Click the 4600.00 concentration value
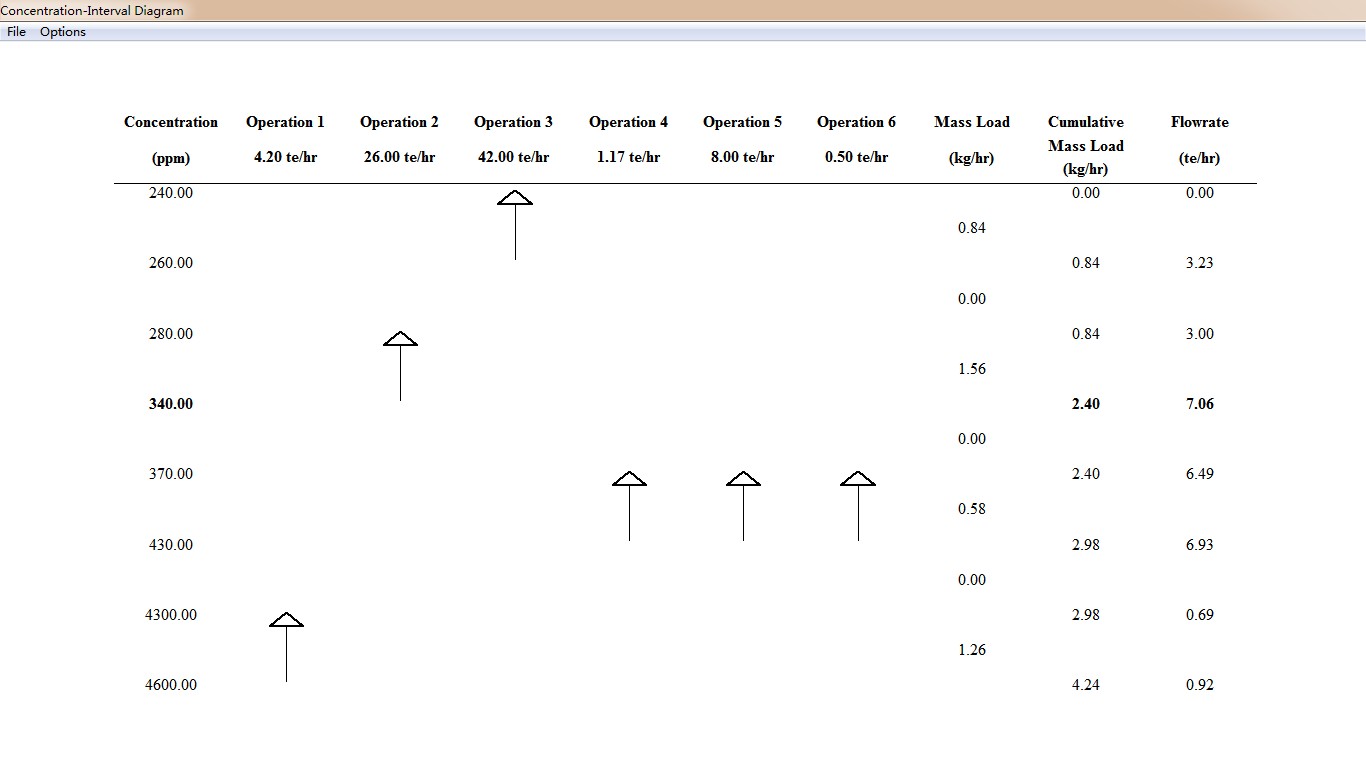 [171, 685]
